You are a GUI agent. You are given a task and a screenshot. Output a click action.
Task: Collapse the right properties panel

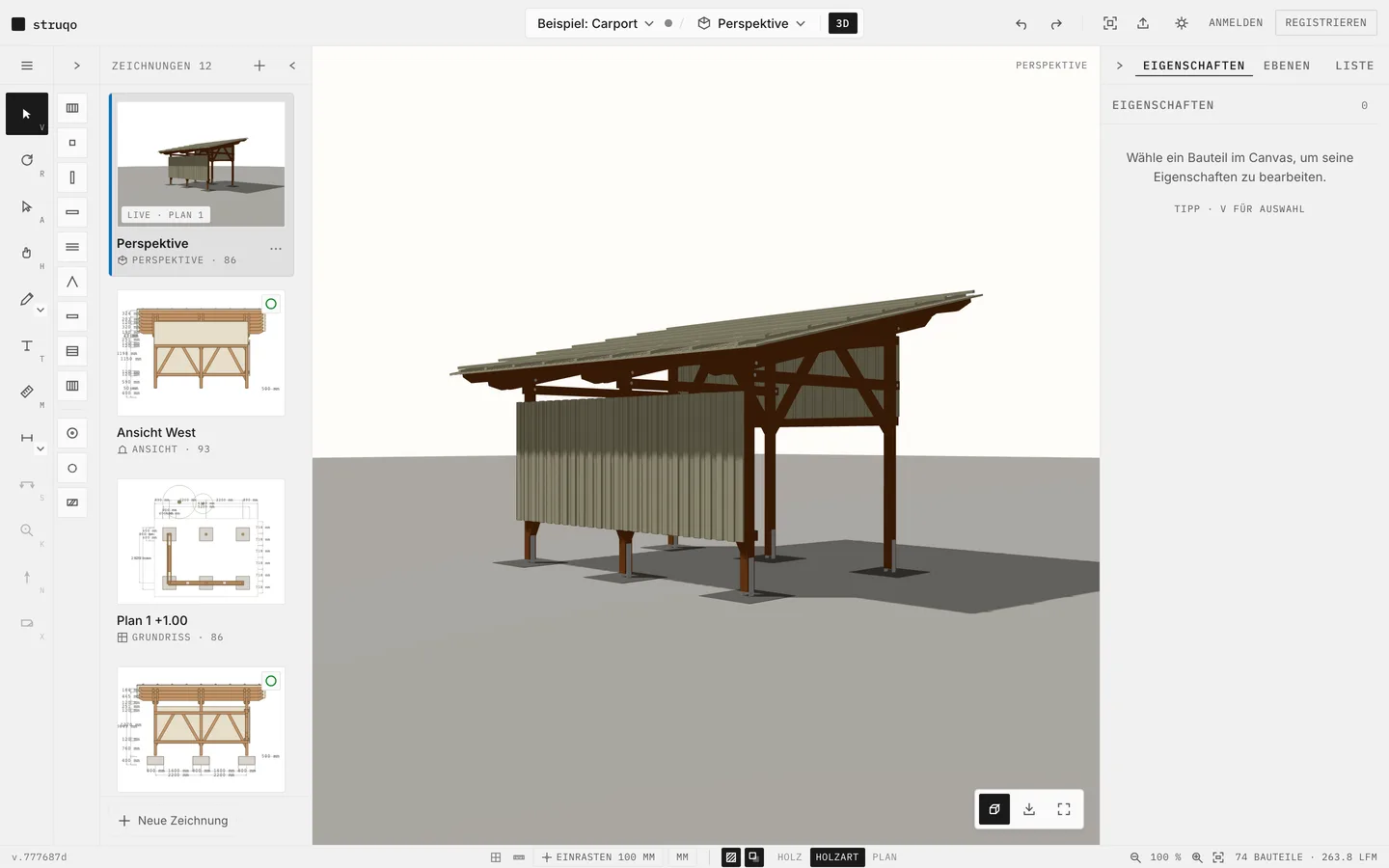[1120, 66]
